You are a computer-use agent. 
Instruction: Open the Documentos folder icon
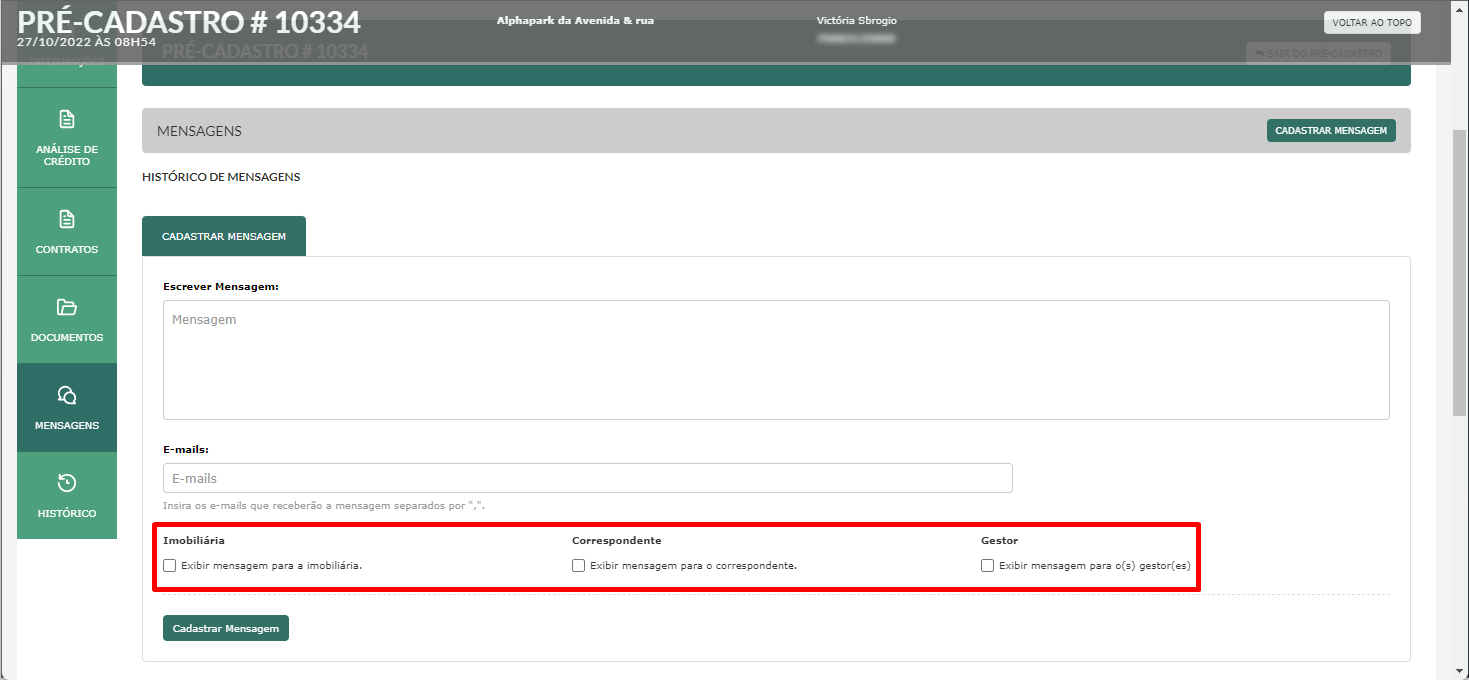(x=67, y=307)
